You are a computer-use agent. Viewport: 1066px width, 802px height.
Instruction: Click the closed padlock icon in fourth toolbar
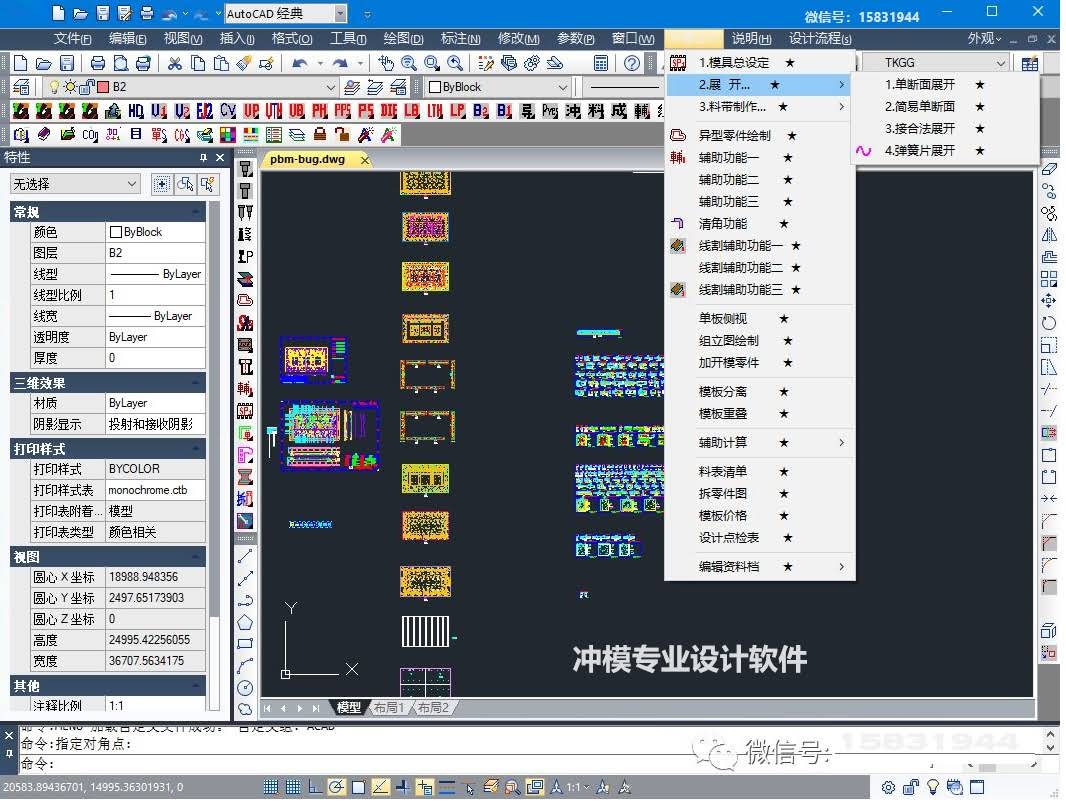[x=320, y=135]
